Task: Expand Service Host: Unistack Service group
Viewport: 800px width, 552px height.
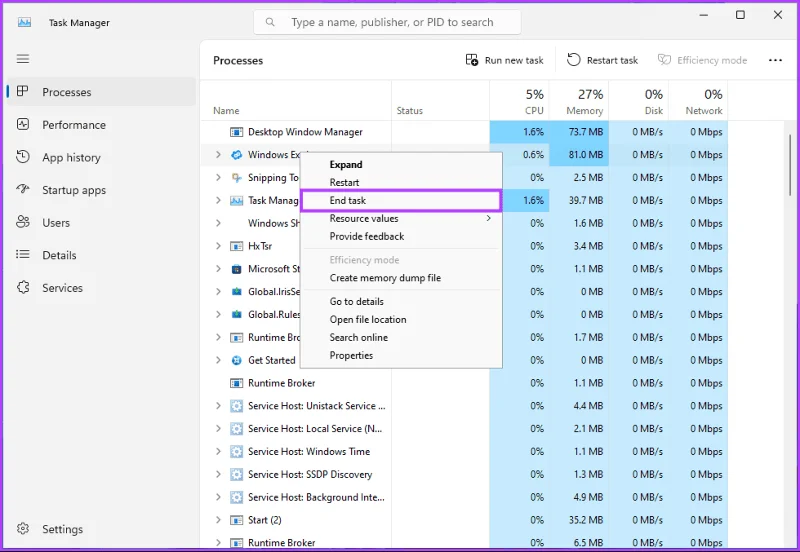Action: pos(218,406)
